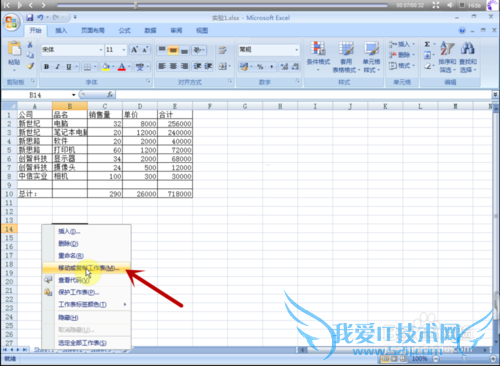Toggle italic formatting
This screenshot has height=366, width=500.
tap(57, 67)
